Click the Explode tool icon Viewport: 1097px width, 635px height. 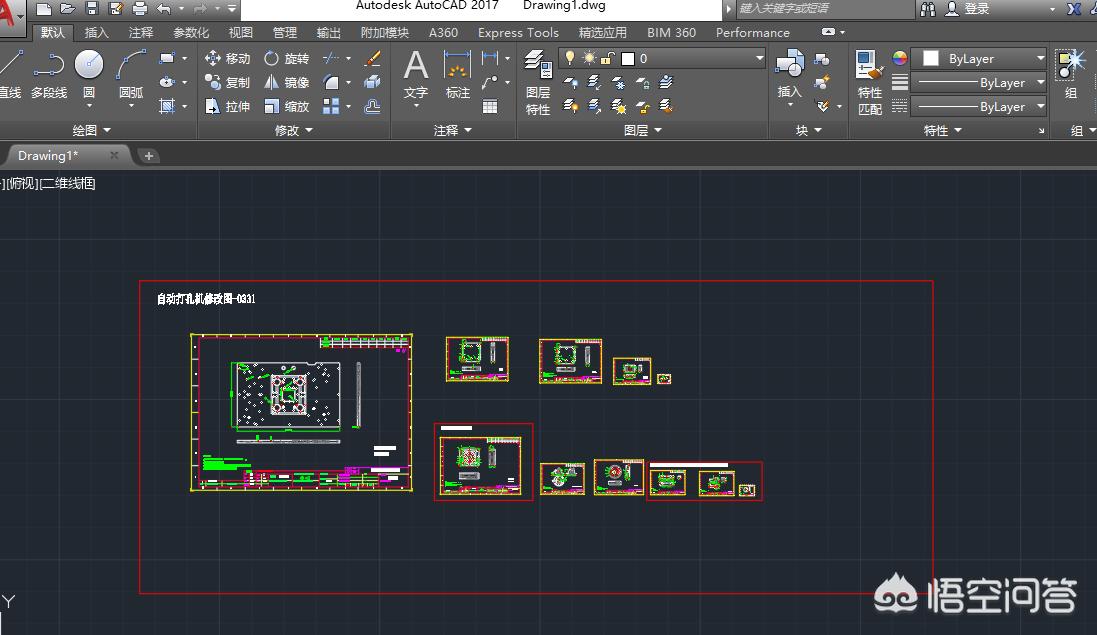(x=373, y=83)
